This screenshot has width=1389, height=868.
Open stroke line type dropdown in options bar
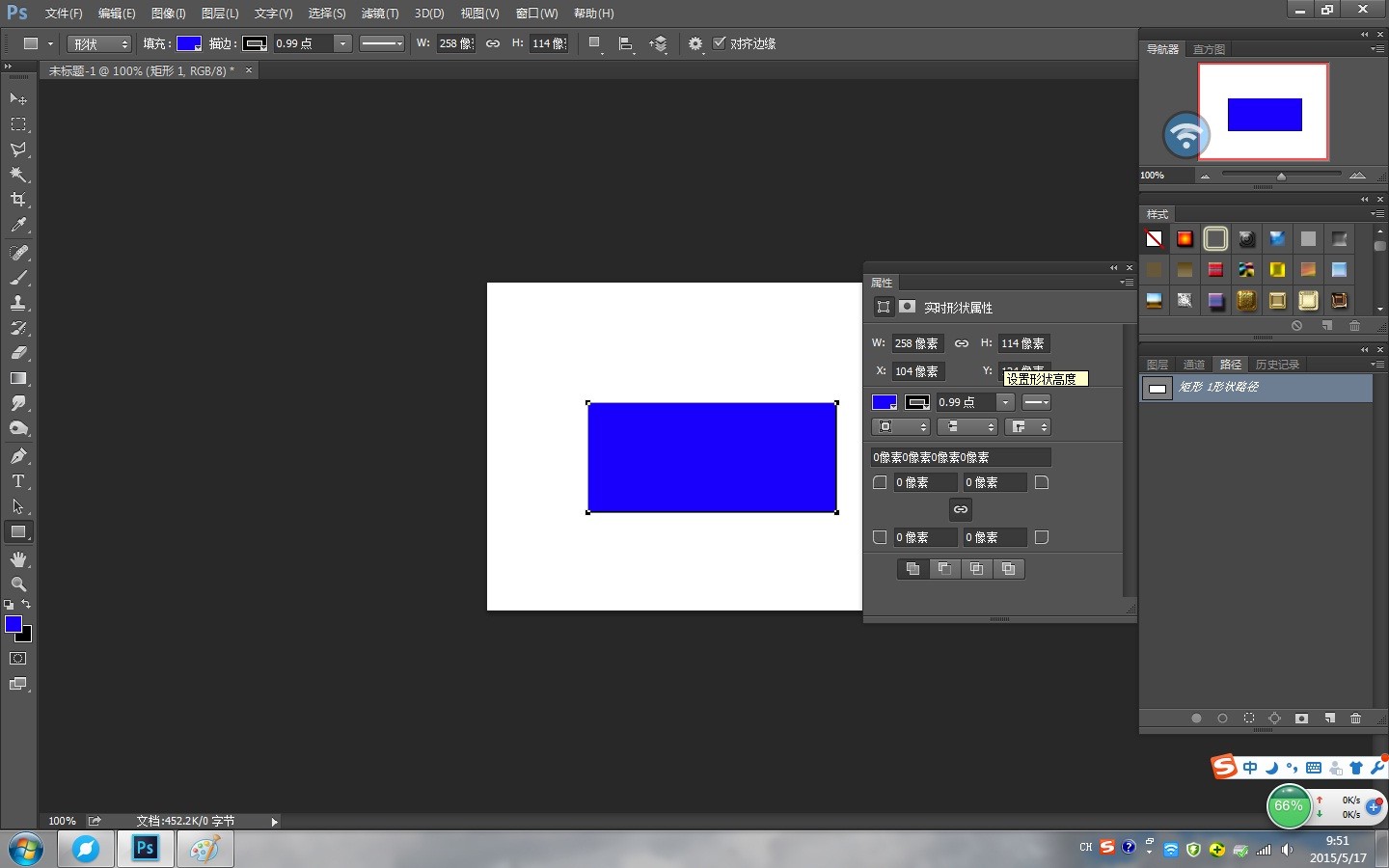(x=382, y=43)
